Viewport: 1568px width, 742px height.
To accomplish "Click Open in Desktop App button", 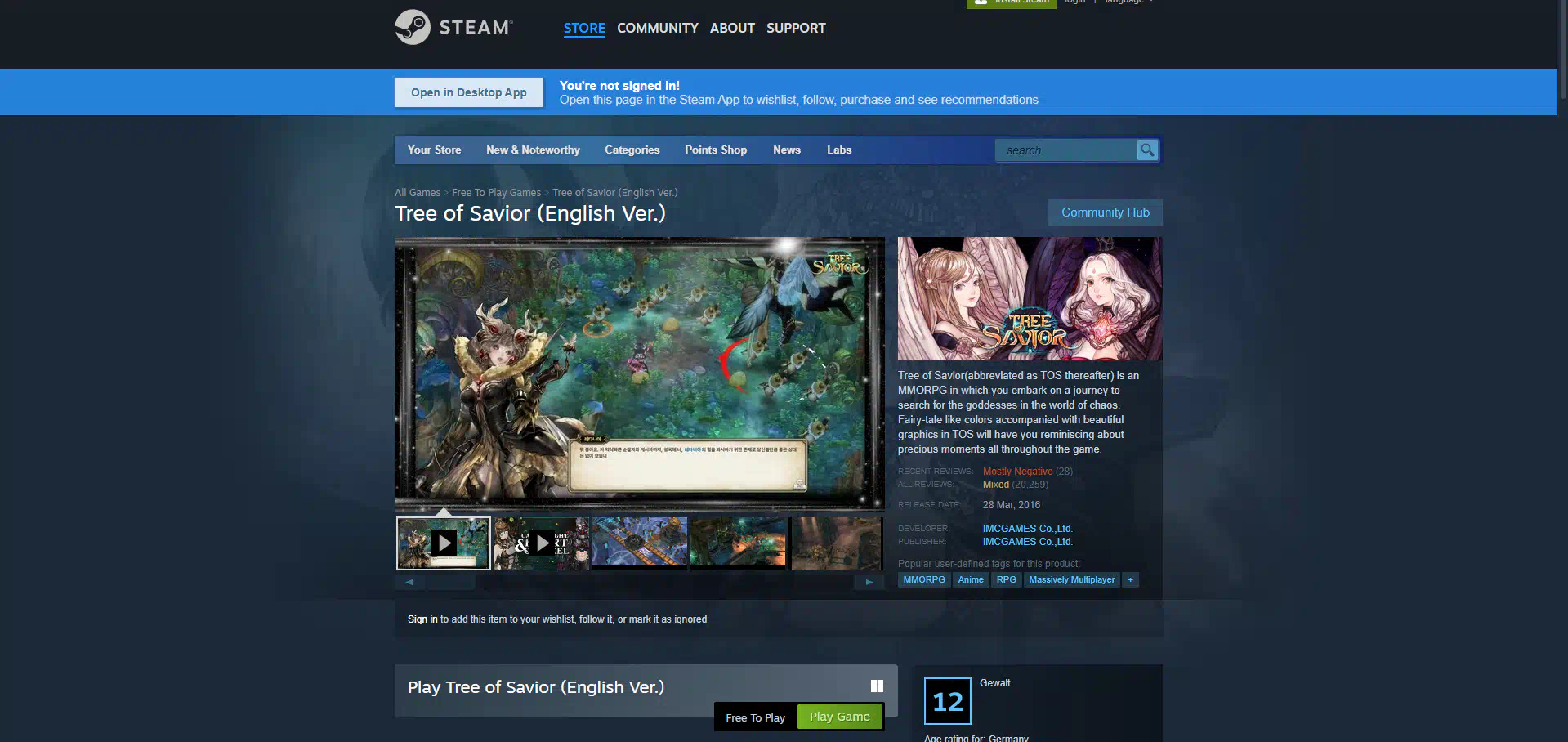I will click(x=469, y=92).
